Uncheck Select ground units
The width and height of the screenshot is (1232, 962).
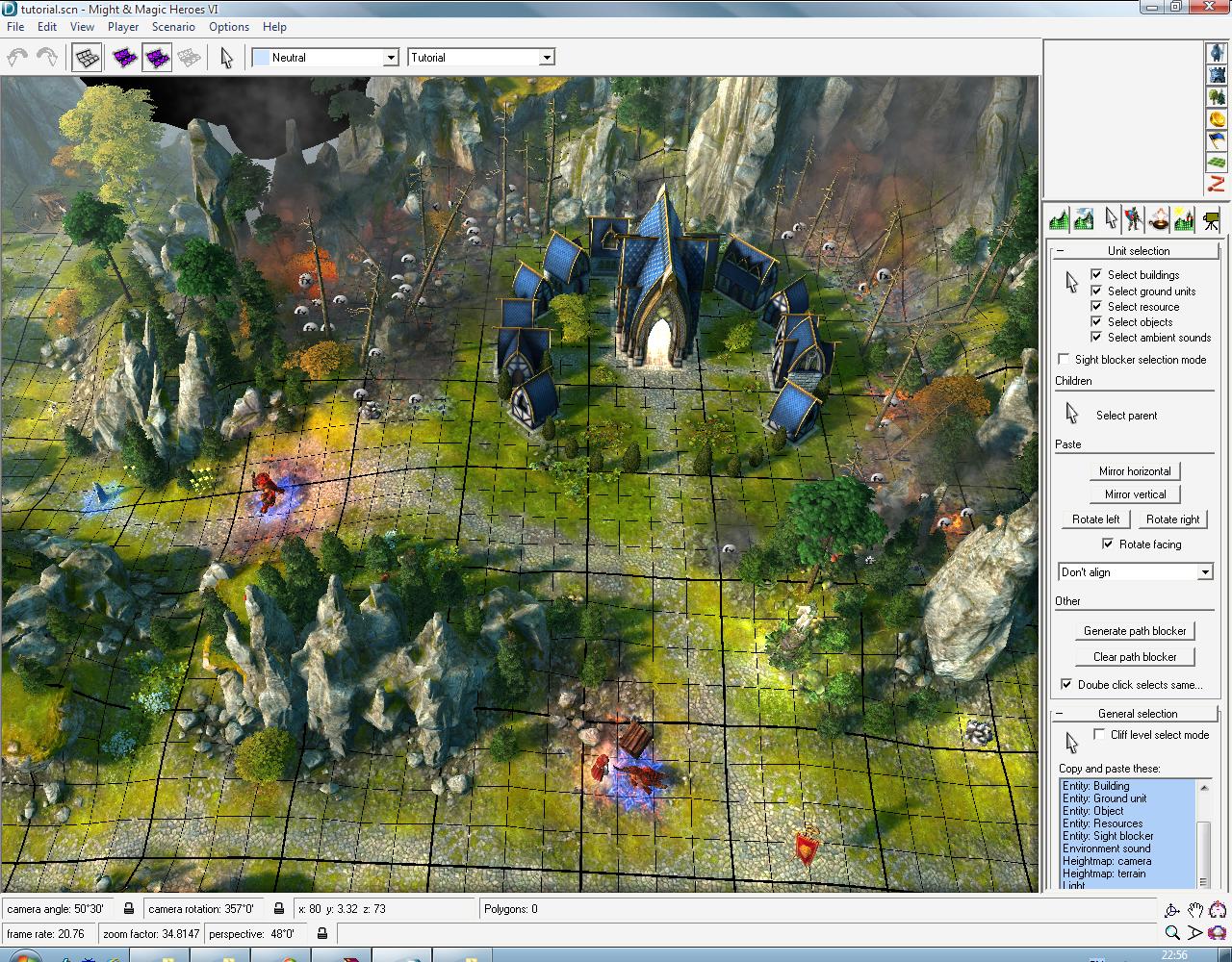coord(1096,291)
